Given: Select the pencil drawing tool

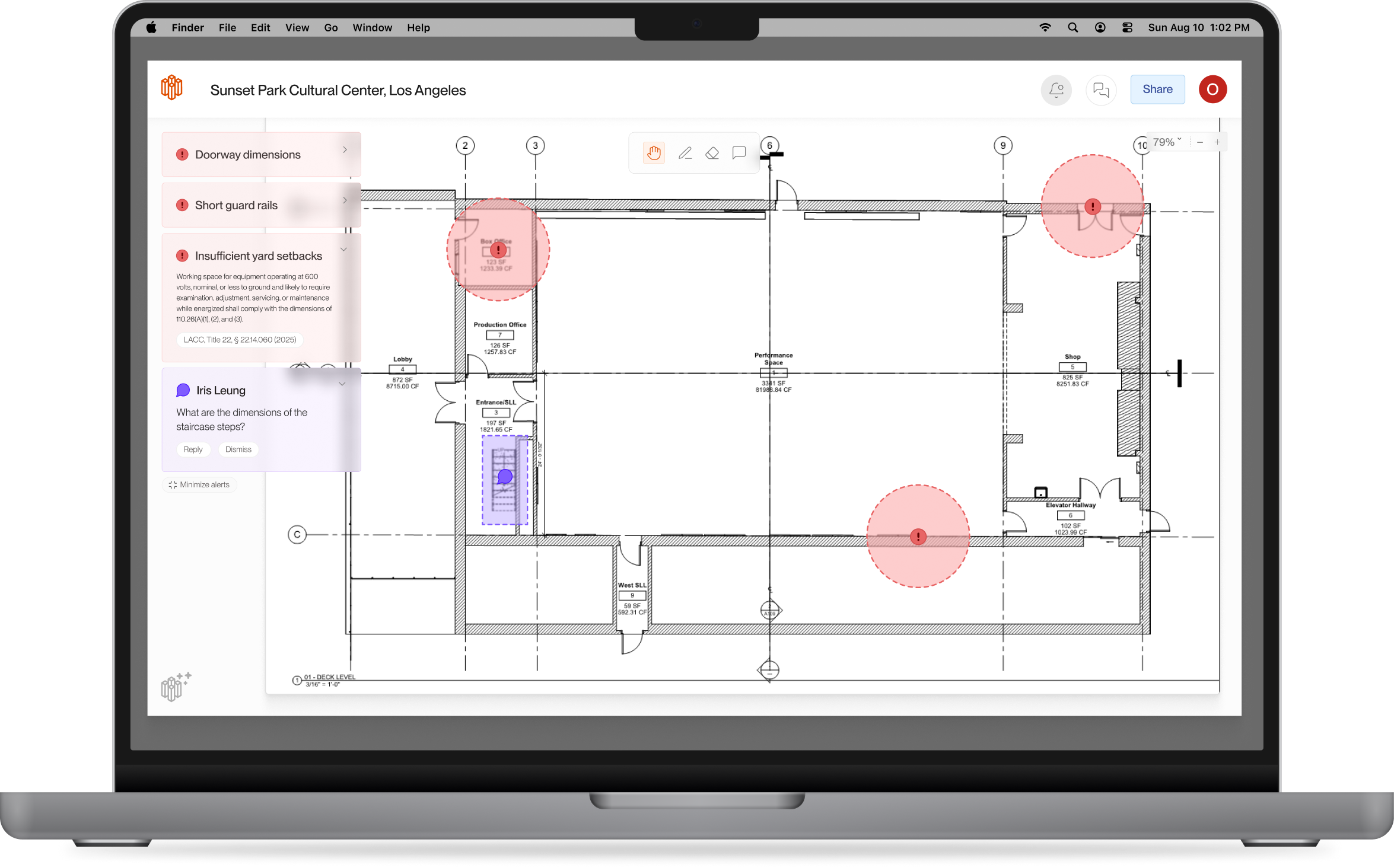Looking at the screenshot, I should [685, 153].
